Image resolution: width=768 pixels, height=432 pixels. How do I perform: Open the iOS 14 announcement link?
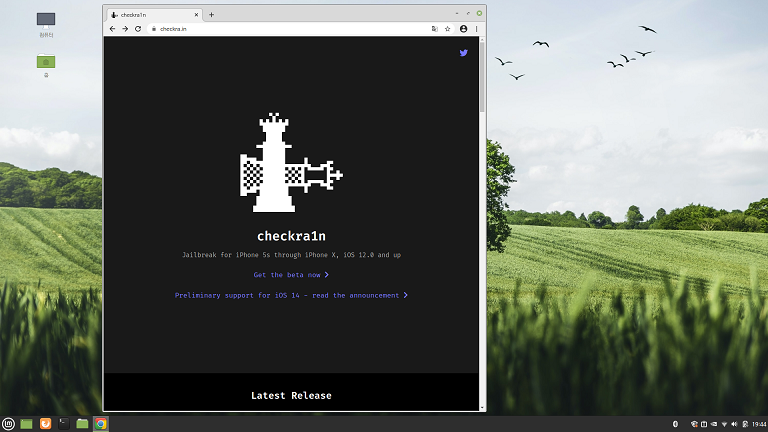click(x=291, y=295)
